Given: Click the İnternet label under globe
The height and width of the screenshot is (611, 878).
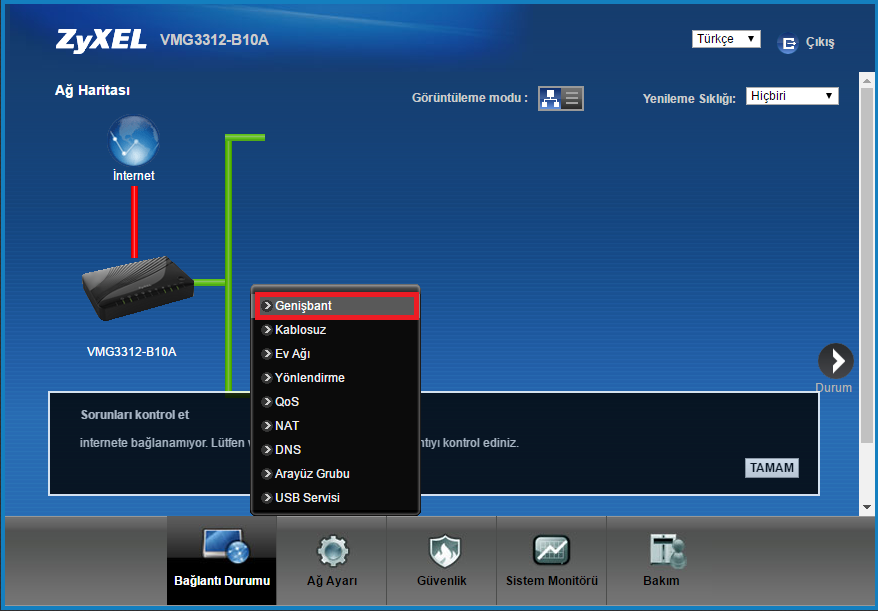Looking at the screenshot, I should click(134, 175).
